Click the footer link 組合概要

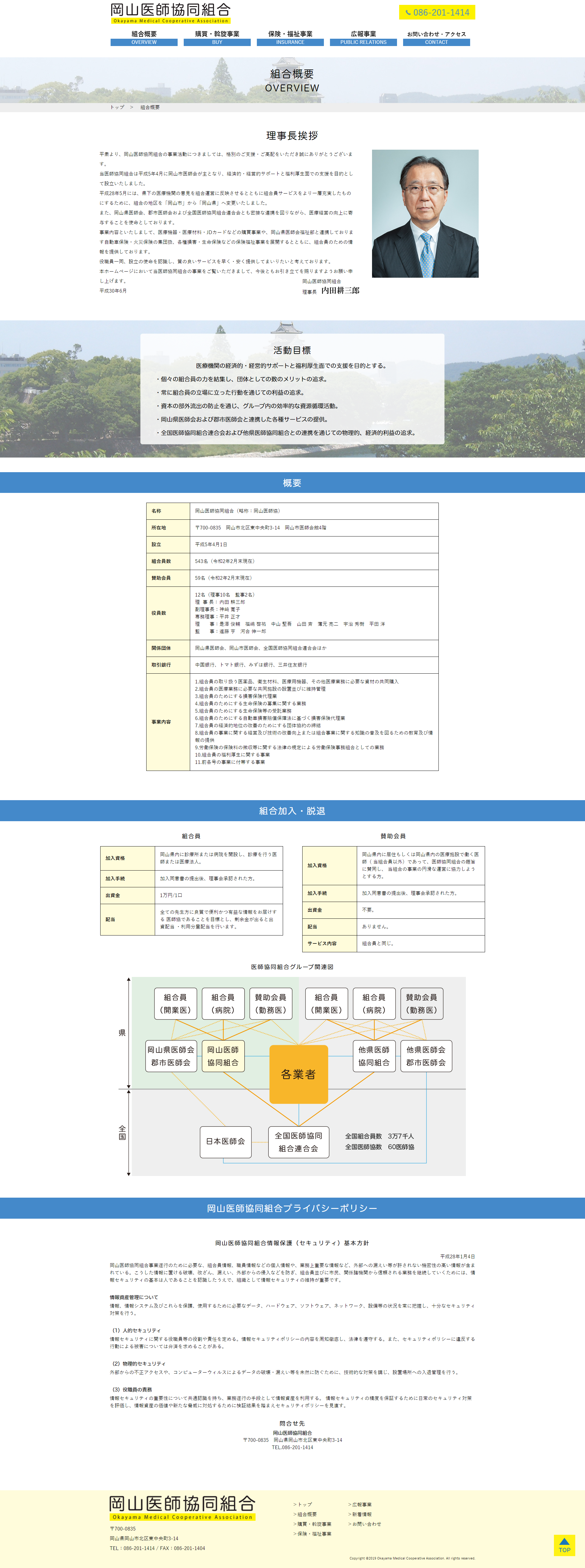pyautogui.click(x=305, y=1514)
